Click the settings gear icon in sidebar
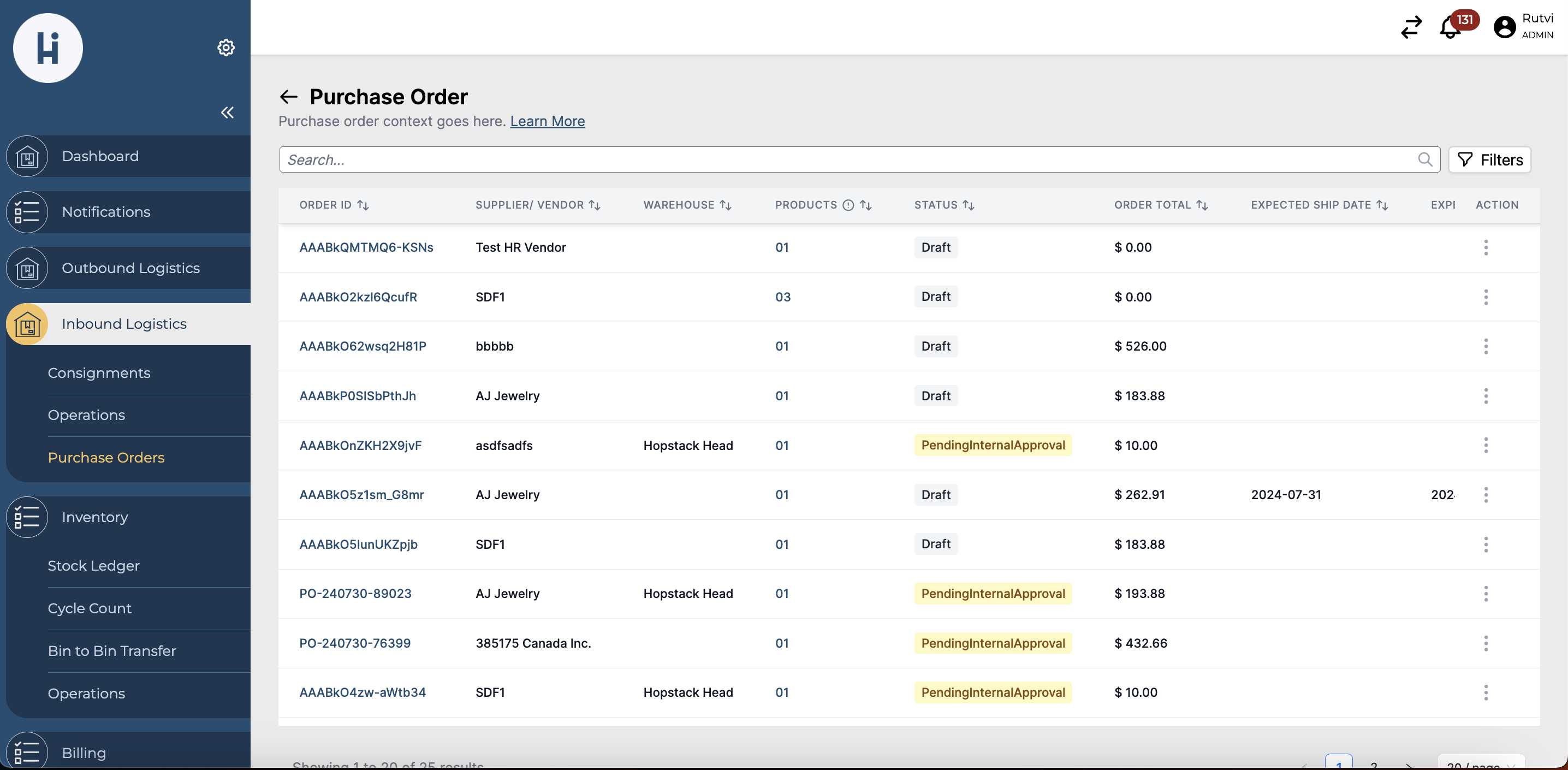Viewport: 1568px width, 770px height. [x=226, y=48]
